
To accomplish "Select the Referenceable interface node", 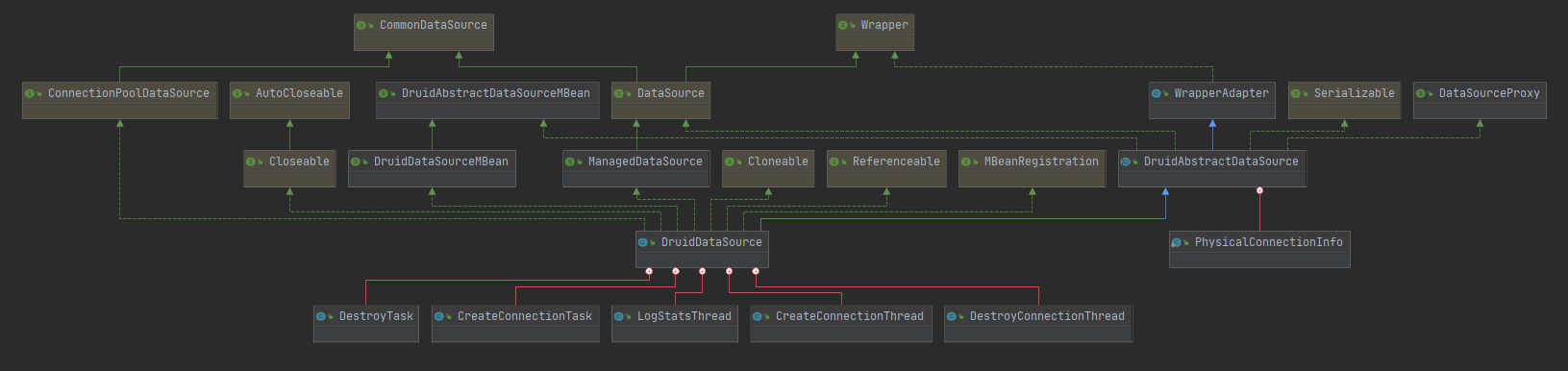I will 886,168.
